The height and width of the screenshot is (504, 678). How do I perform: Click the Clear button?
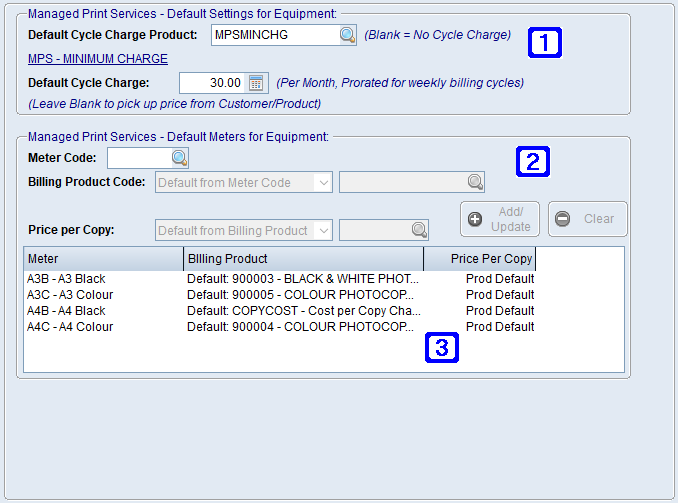point(588,219)
